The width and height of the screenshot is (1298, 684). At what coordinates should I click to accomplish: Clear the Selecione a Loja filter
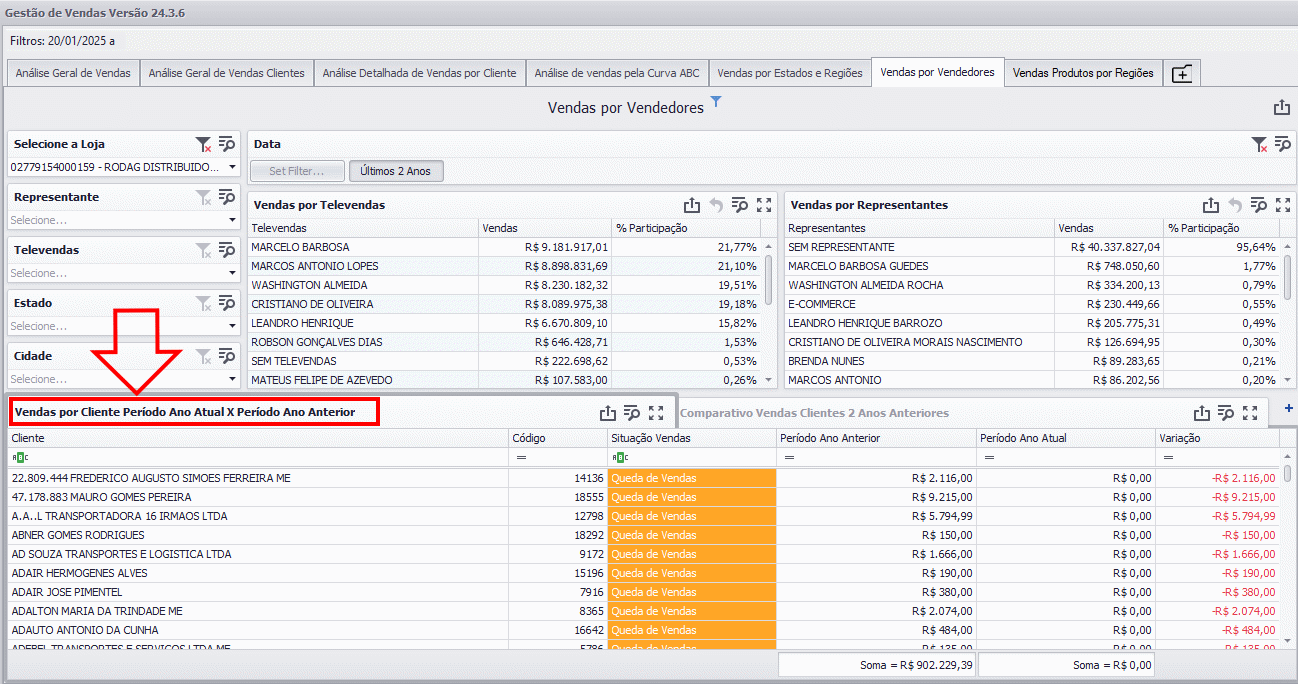point(204,144)
